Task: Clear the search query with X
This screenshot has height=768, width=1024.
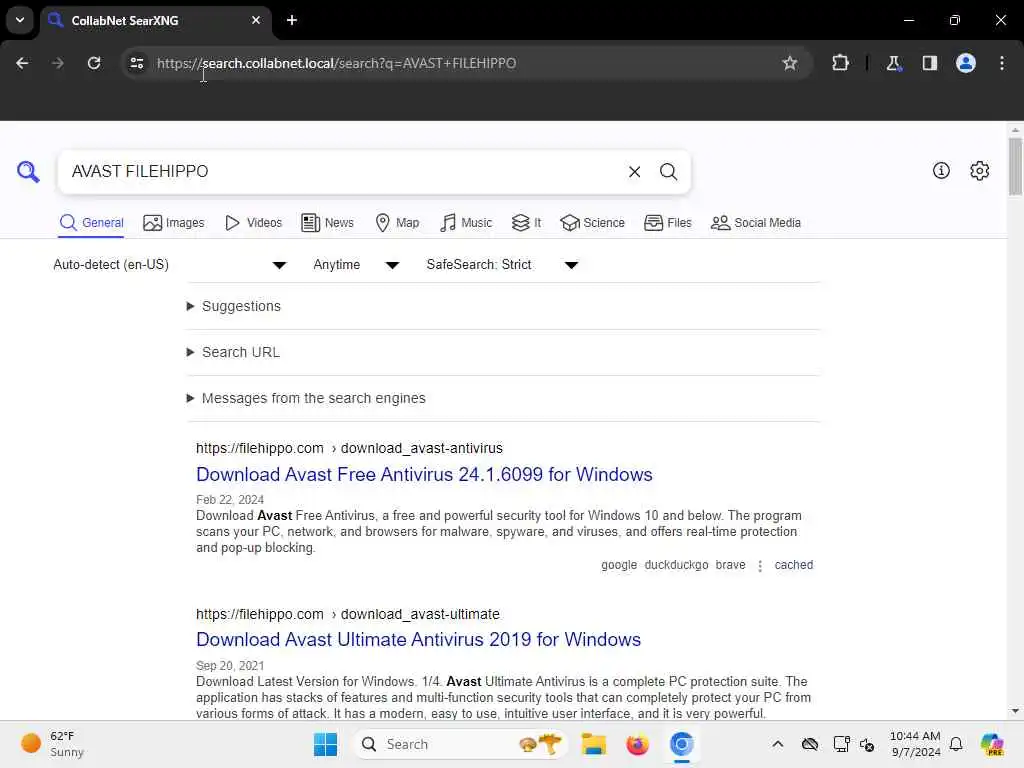Action: [634, 172]
